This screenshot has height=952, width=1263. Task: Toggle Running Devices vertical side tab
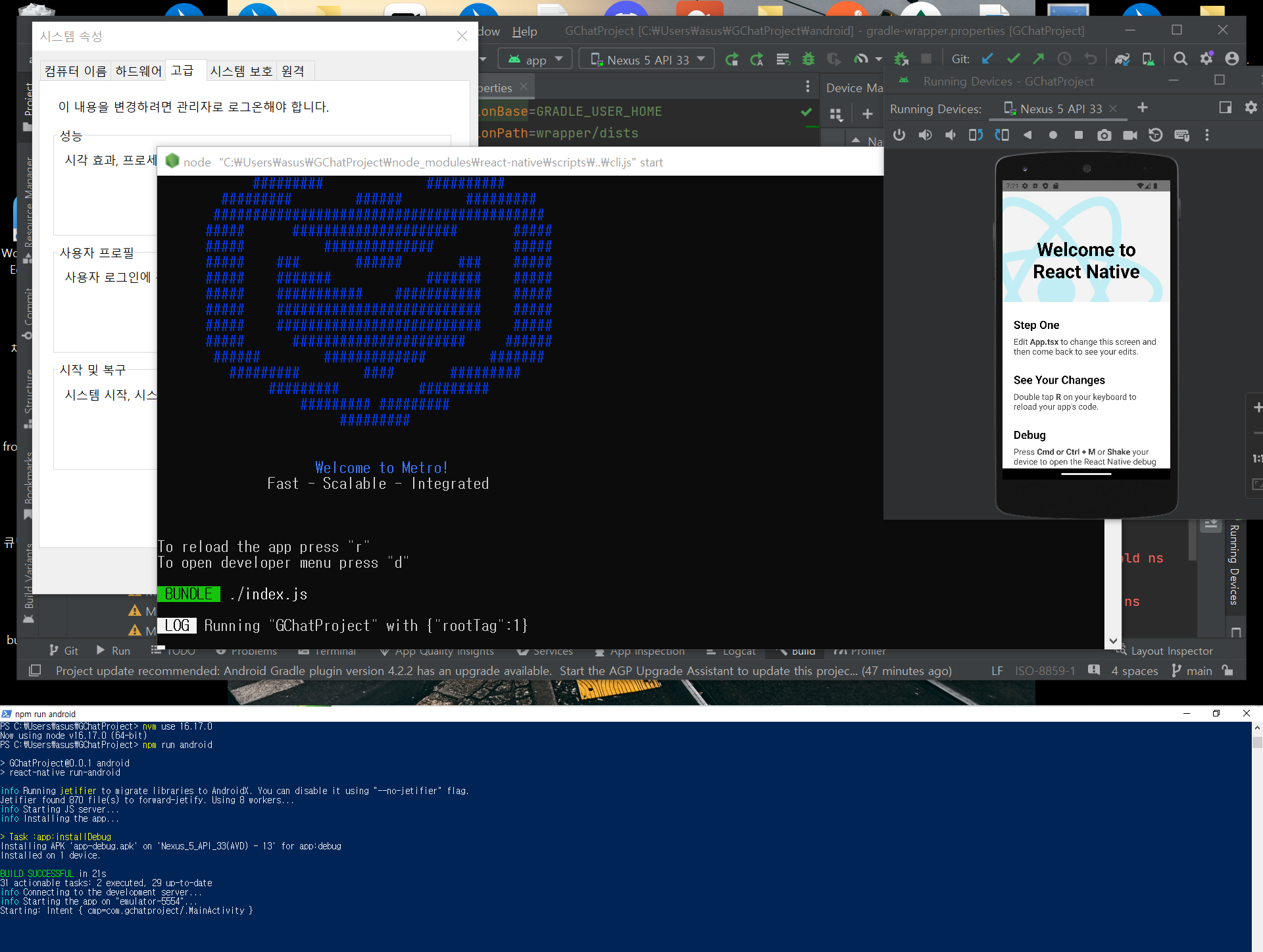tap(1234, 564)
